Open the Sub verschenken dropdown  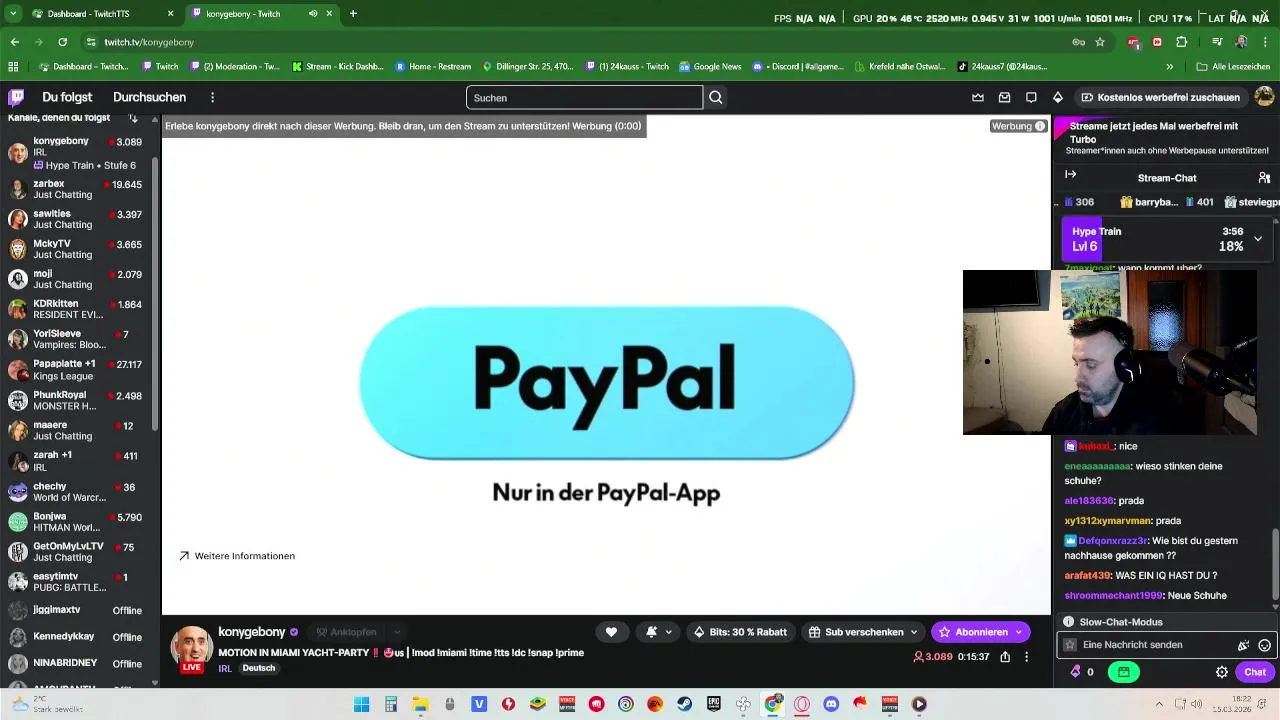913,632
